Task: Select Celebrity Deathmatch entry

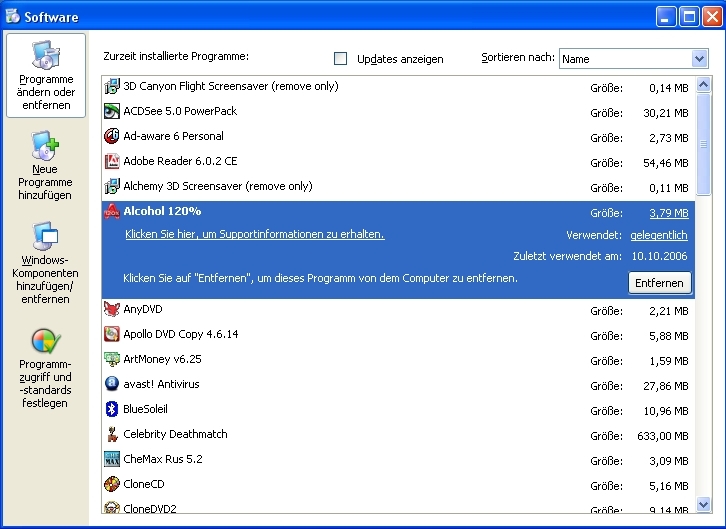Action: click(398, 435)
